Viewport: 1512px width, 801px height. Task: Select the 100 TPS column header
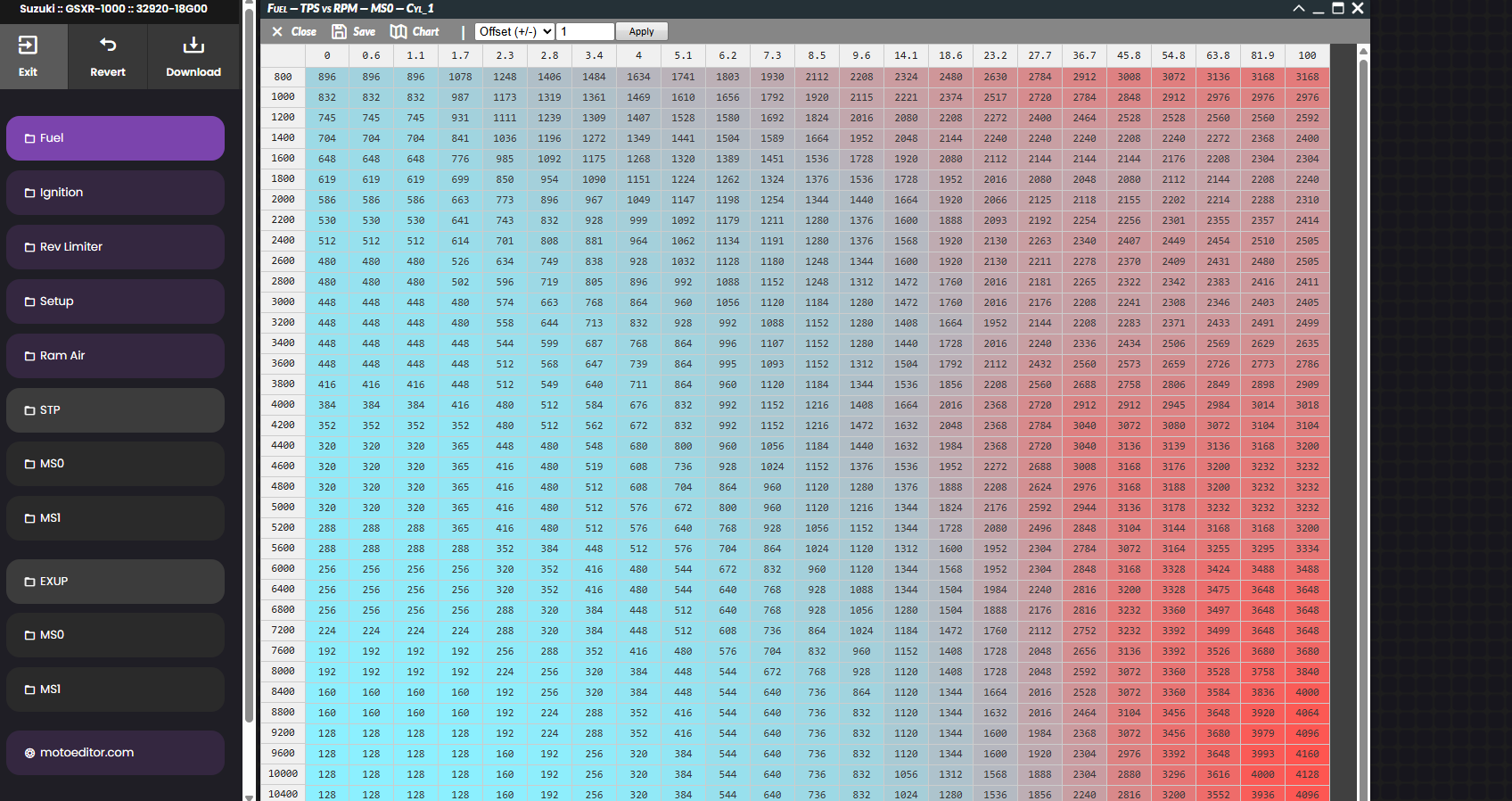(x=1307, y=55)
